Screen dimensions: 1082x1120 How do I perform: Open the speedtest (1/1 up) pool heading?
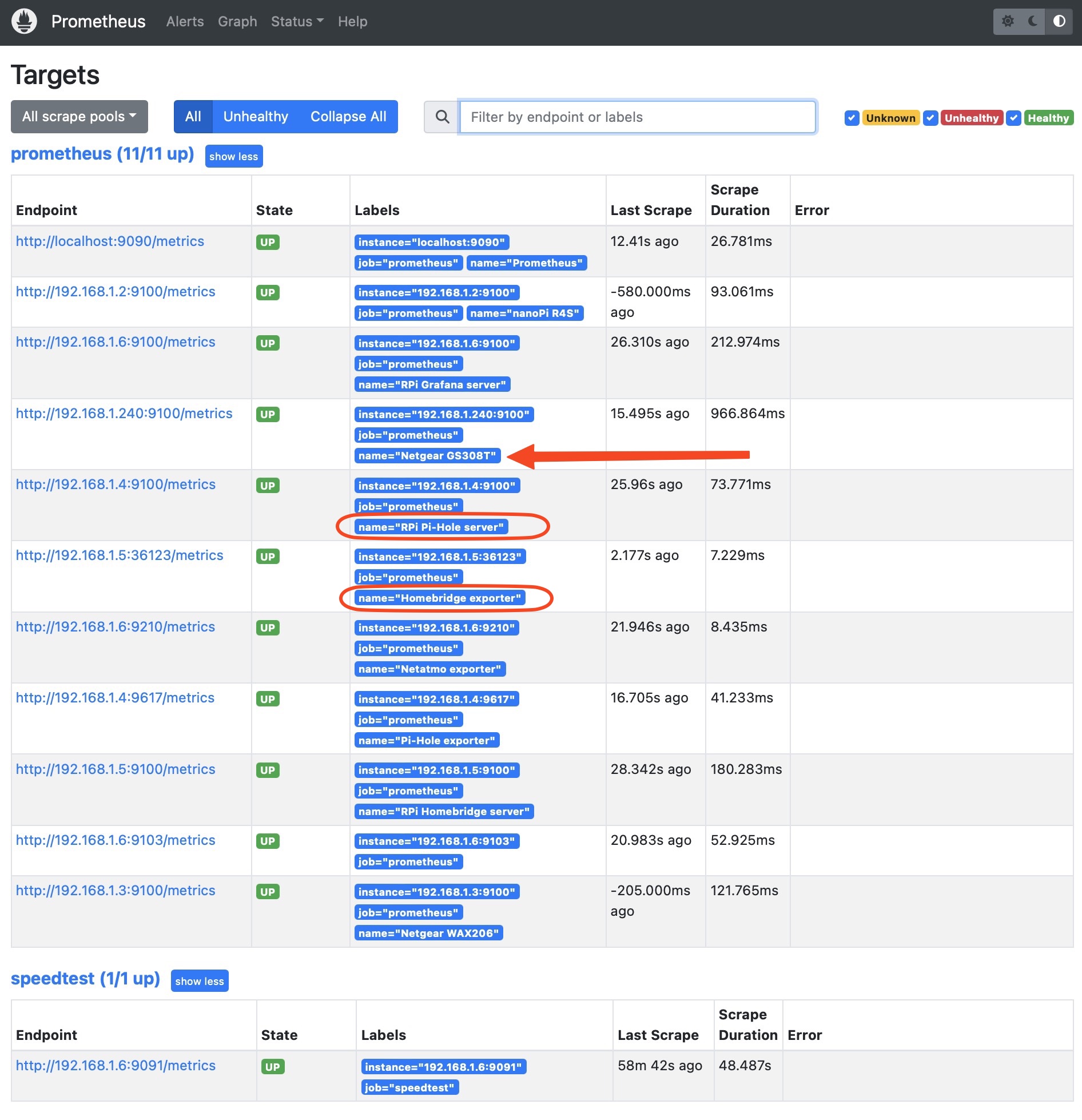click(x=85, y=979)
